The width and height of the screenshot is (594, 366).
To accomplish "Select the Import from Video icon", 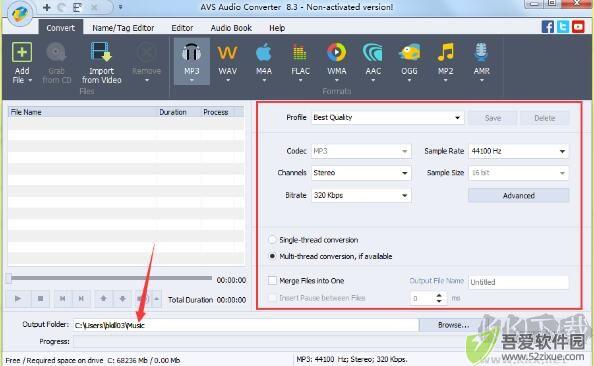I will coord(101,52).
